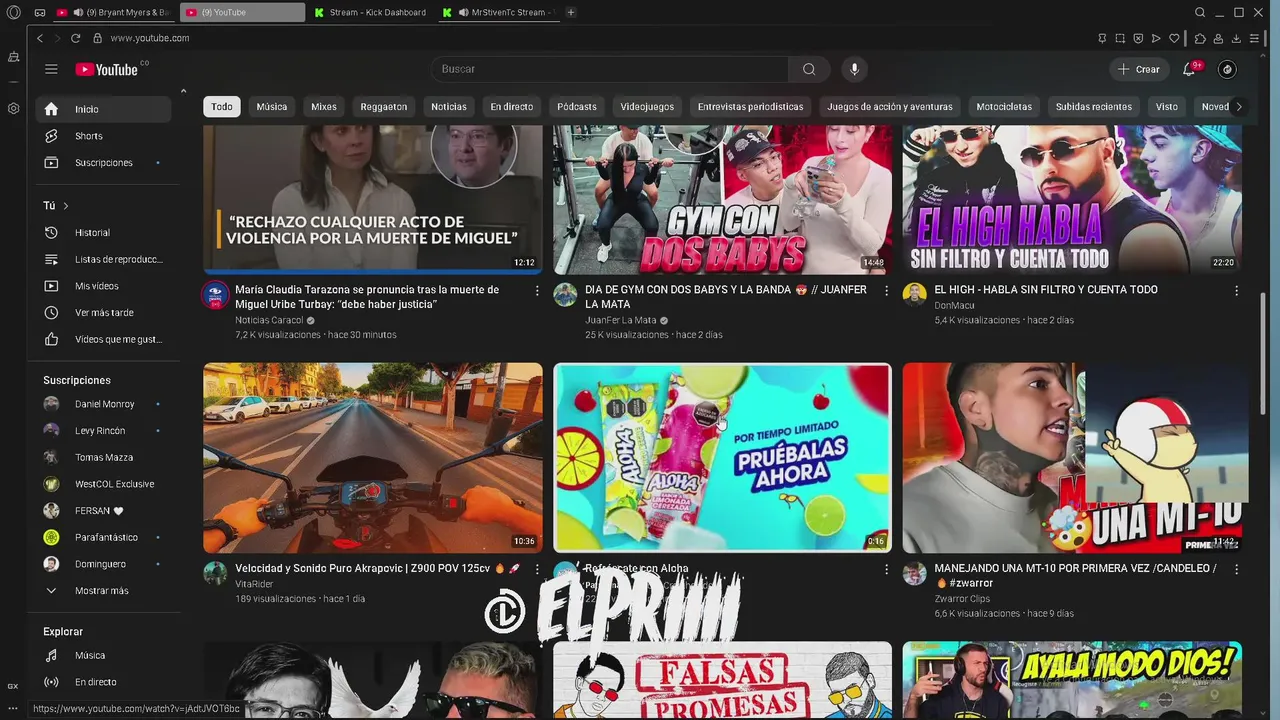Viewport: 1280px width, 720px height.
Task: Open browser extensions cube icon
Action: click(1200, 38)
